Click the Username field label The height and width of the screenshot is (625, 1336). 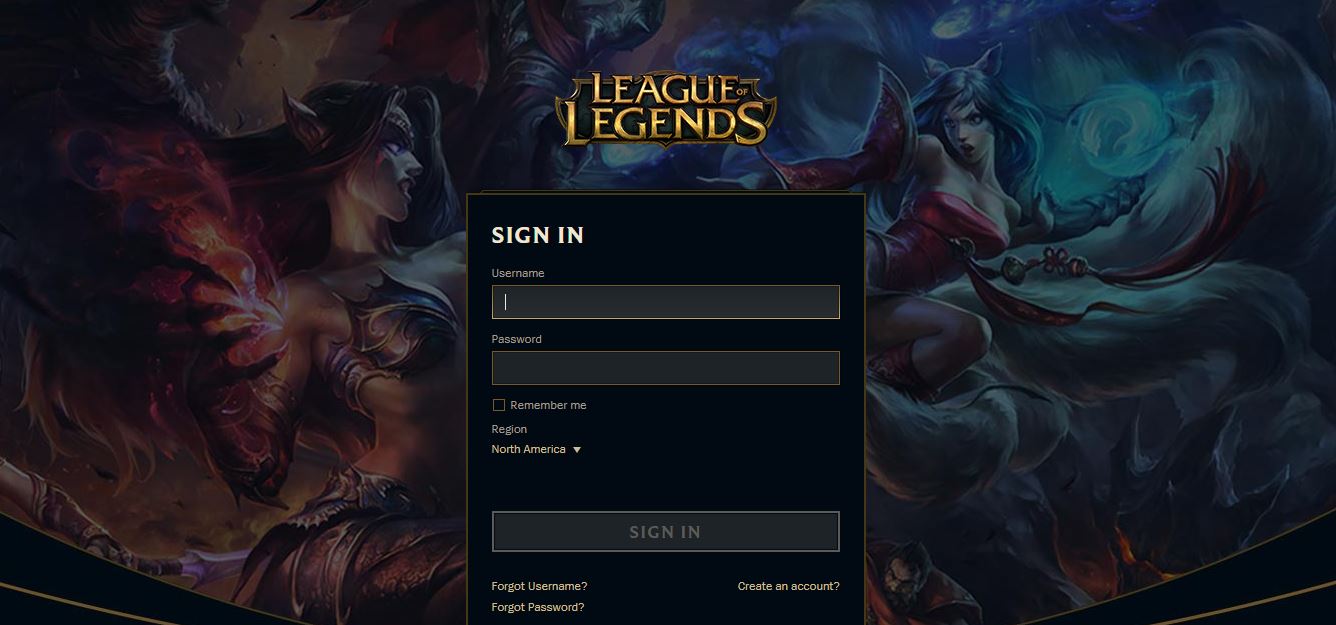point(518,273)
